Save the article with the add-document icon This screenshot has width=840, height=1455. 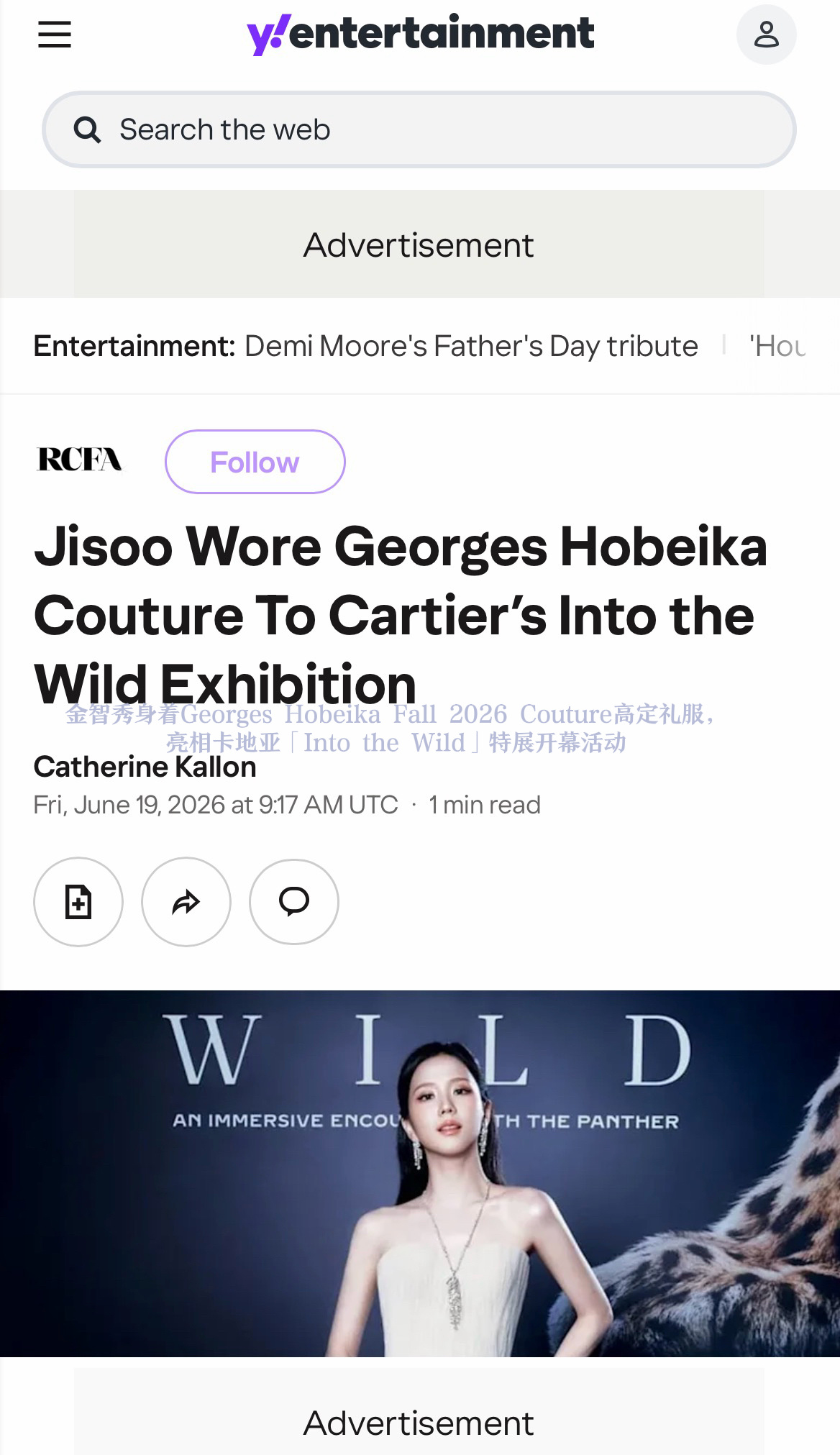78,901
